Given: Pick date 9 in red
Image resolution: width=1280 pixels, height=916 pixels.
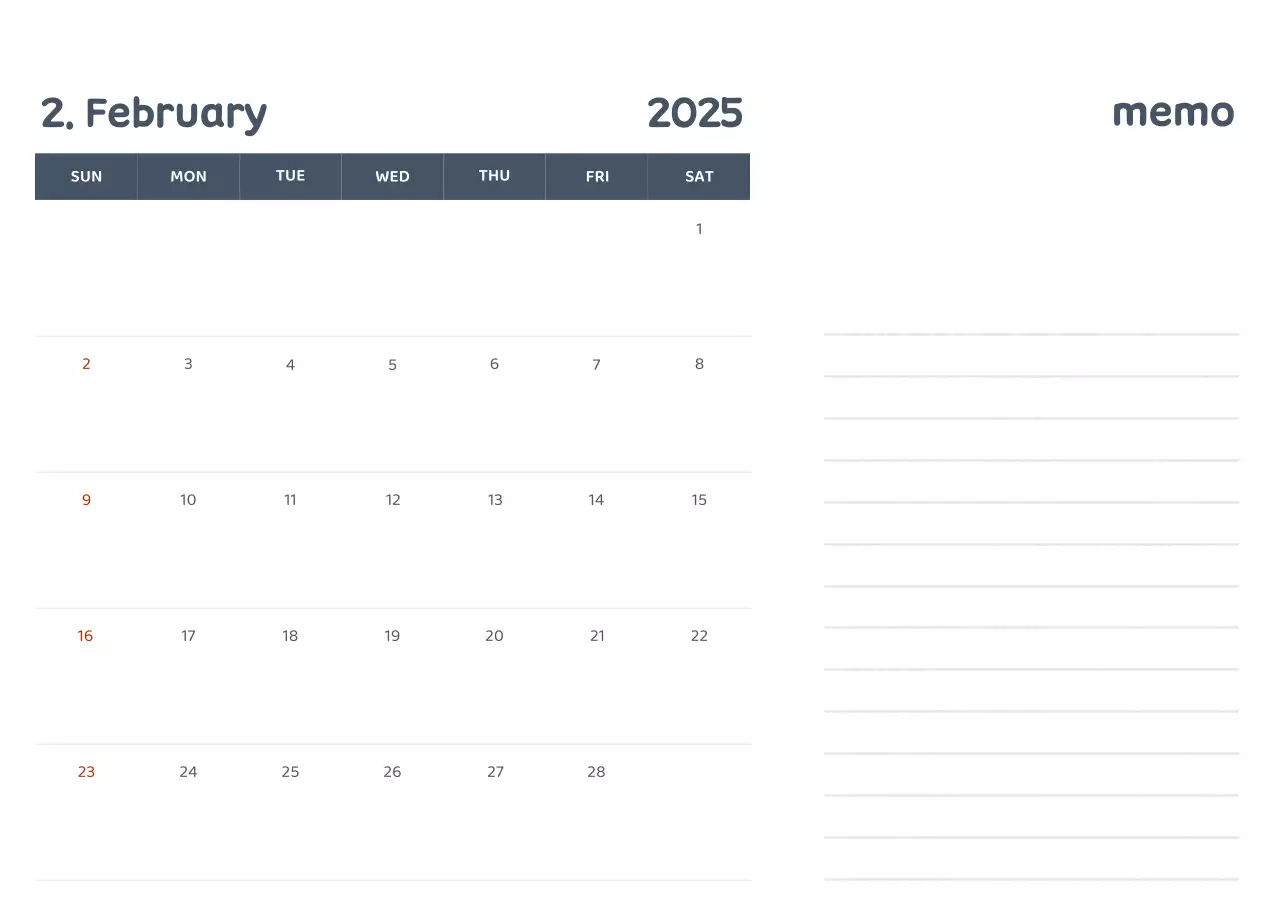Looking at the screenshot, I should (x=86, y=500).
